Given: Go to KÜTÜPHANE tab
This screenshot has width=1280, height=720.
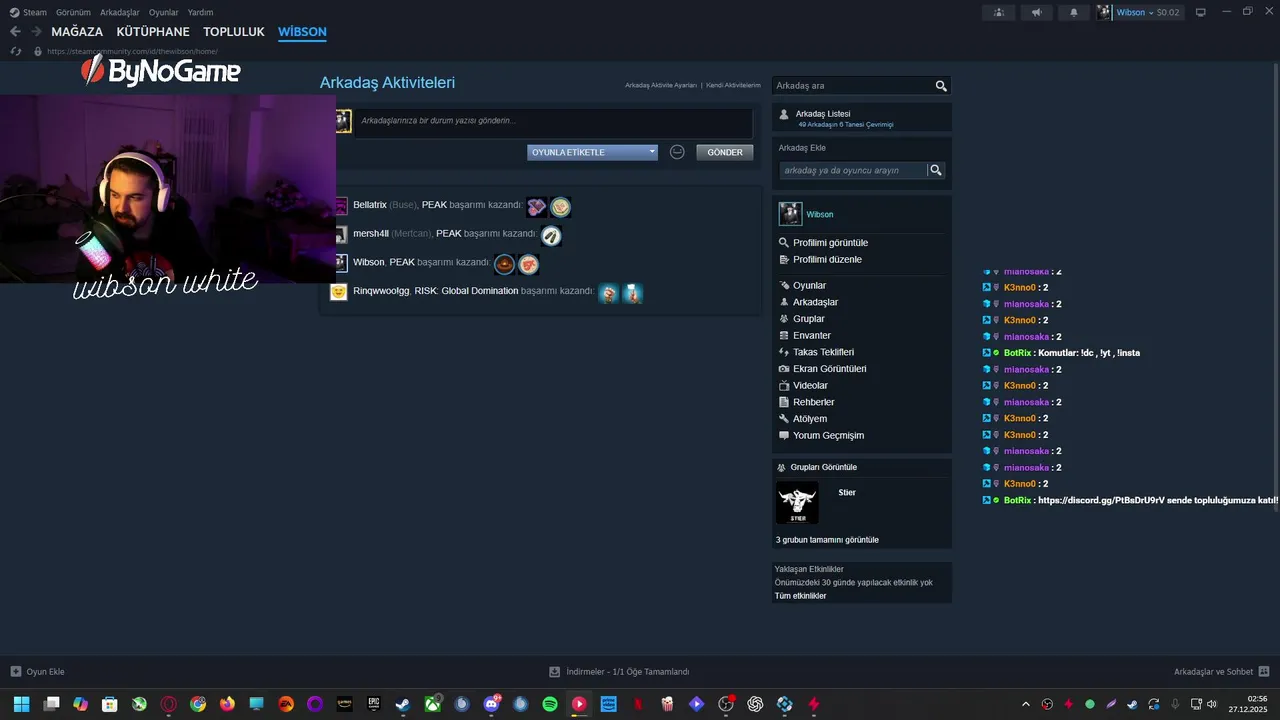Looking at the screenshot, I should point(153,32).
